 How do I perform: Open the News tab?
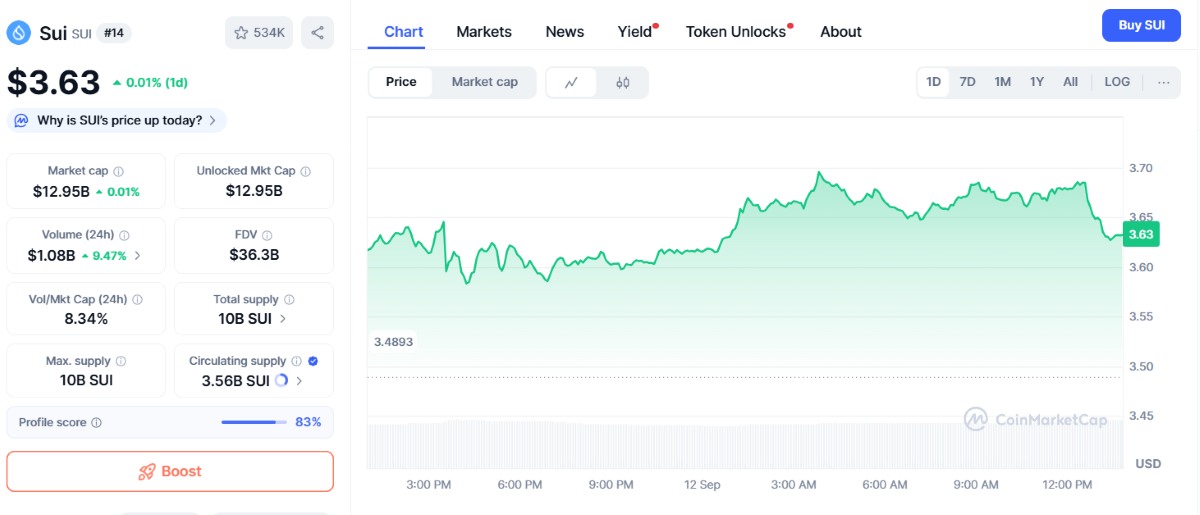coord(565,32)
